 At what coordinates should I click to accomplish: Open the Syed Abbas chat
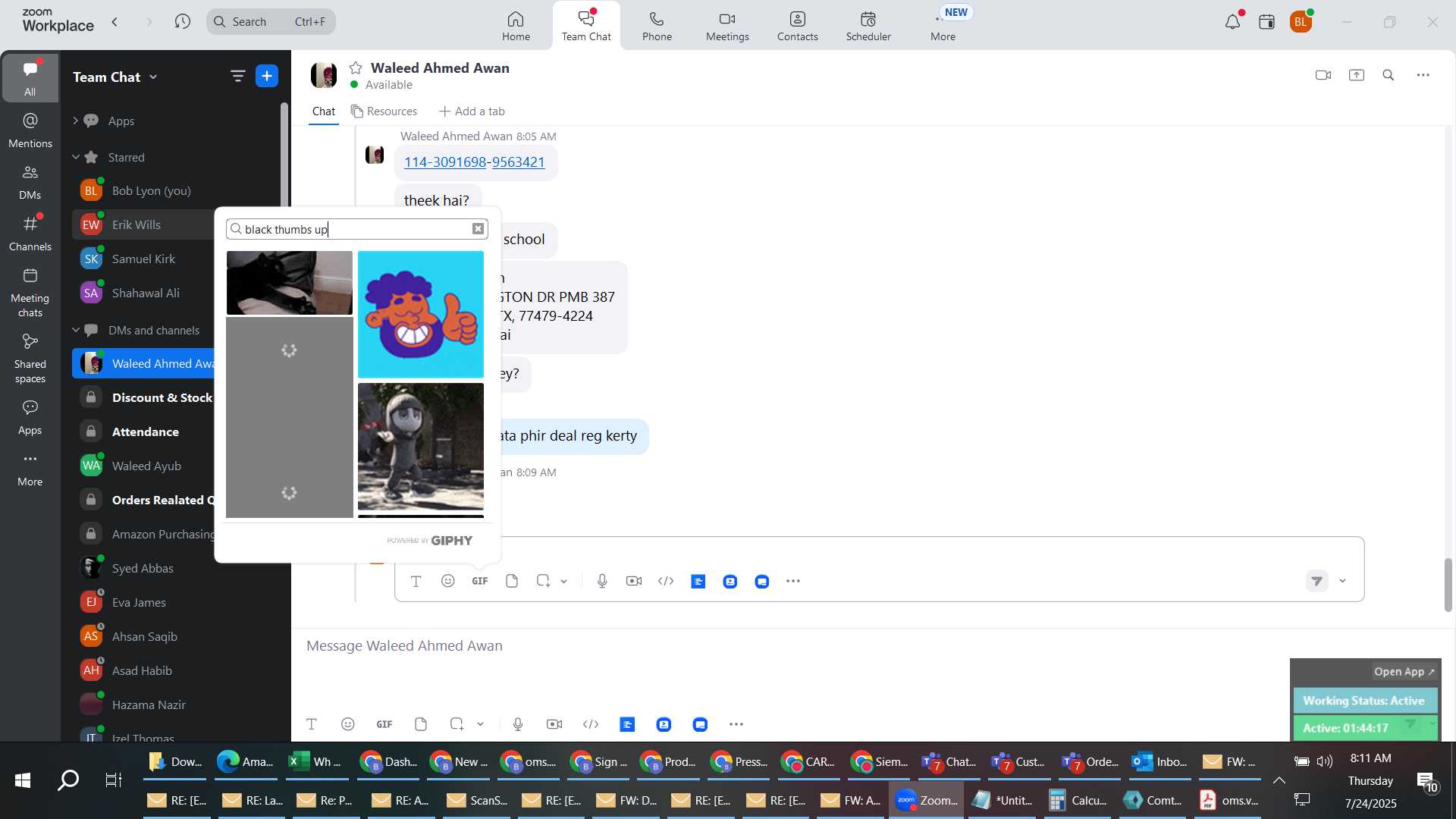click(x=143, y=568)
